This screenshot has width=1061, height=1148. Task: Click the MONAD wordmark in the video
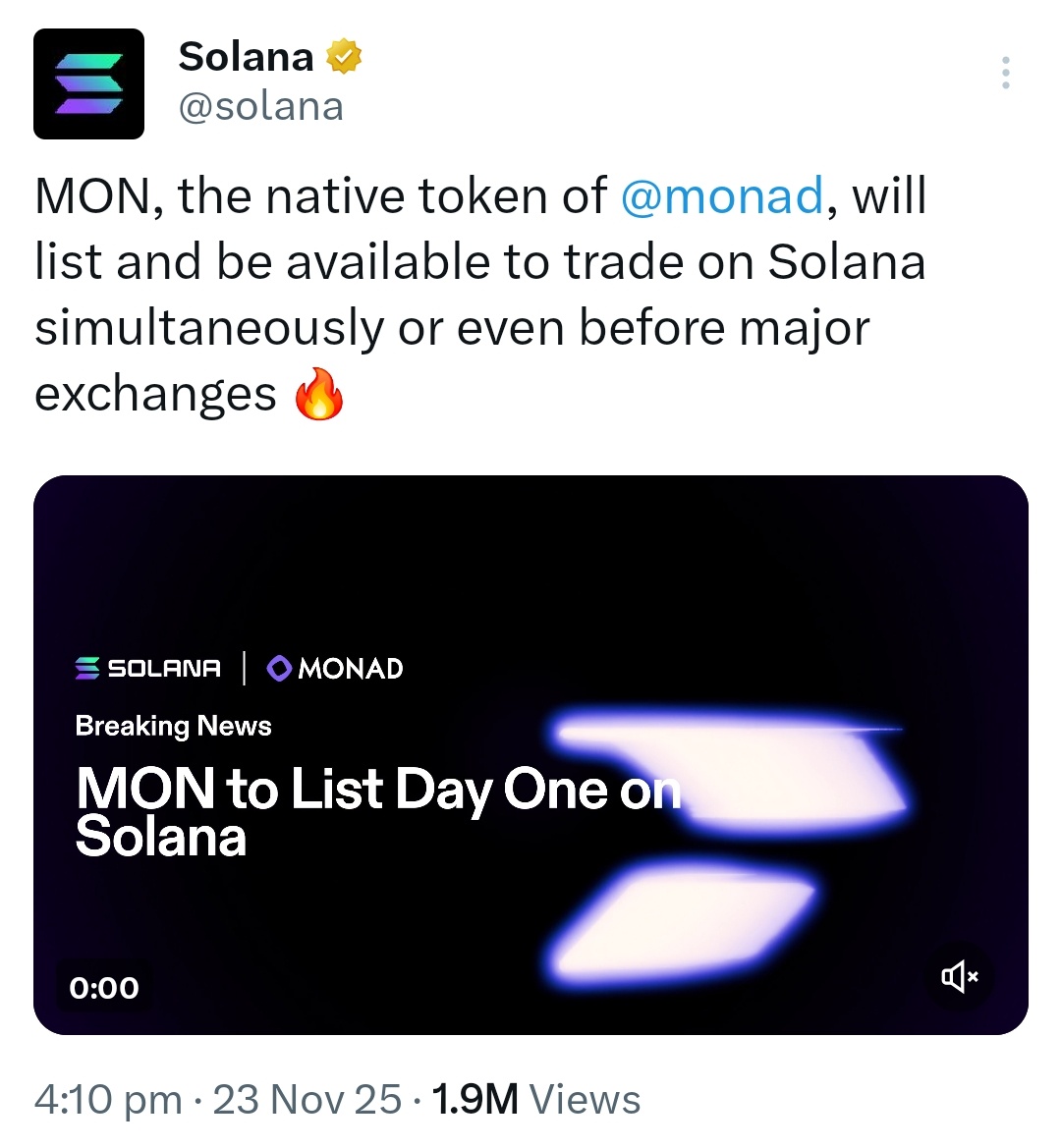[351, 669]
